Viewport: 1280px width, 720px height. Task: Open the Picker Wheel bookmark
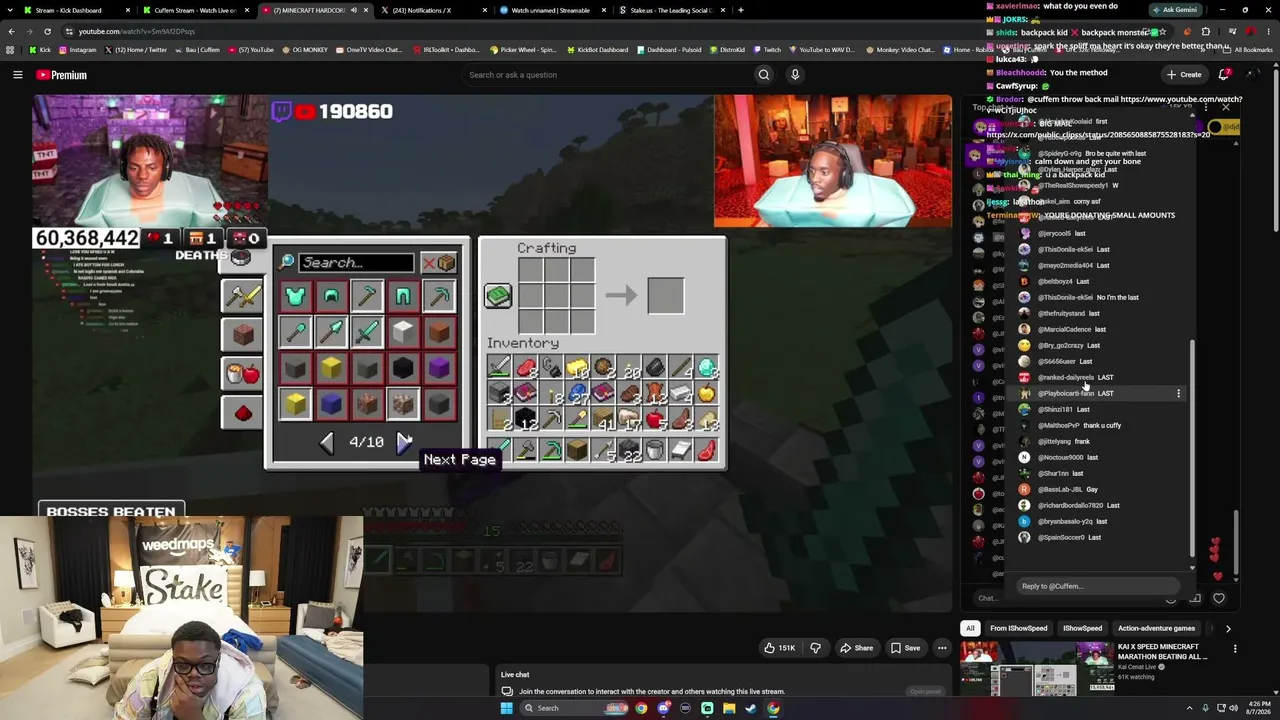tap(523, 50)
